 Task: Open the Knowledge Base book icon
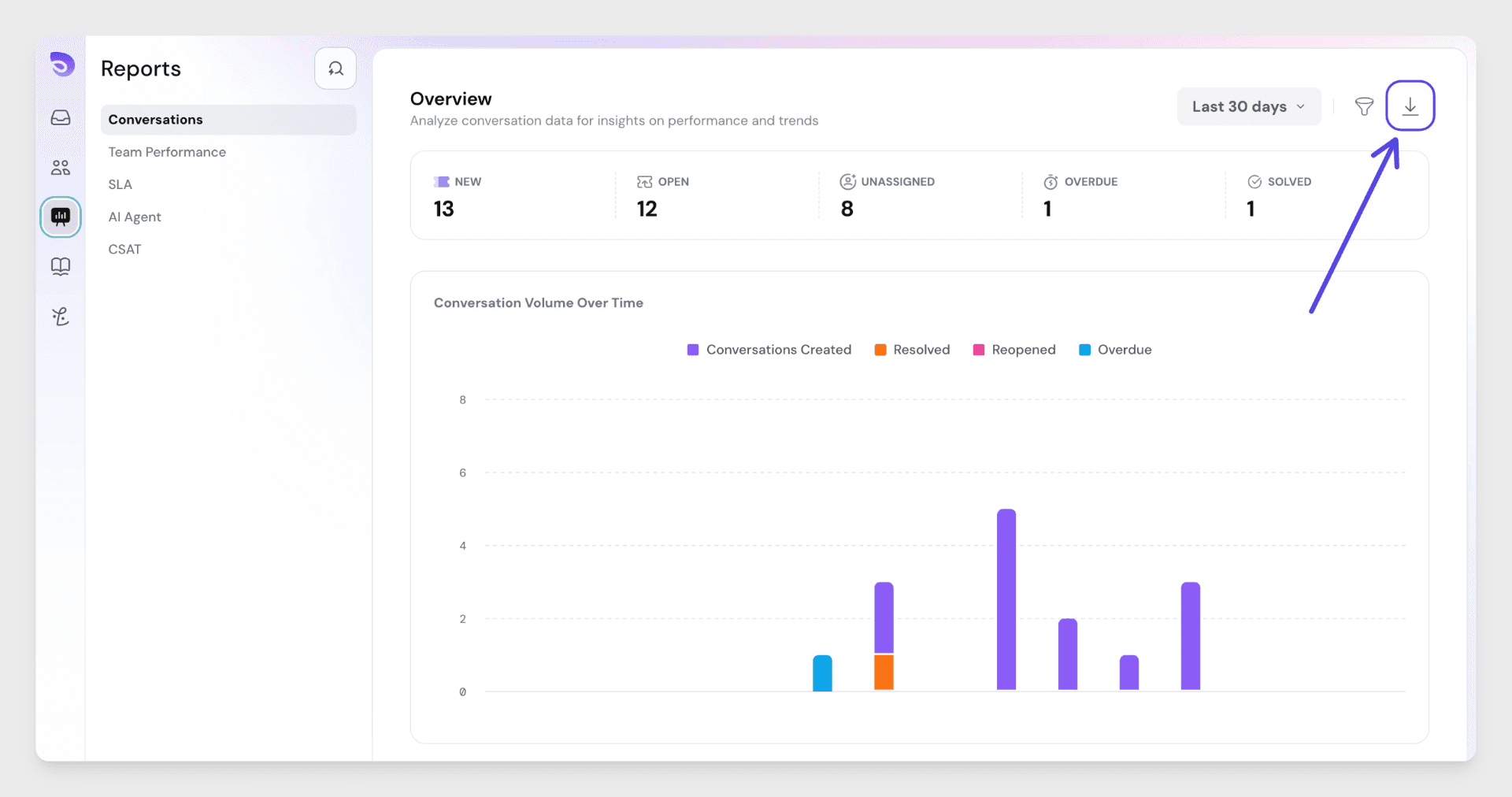coord(61,266)
